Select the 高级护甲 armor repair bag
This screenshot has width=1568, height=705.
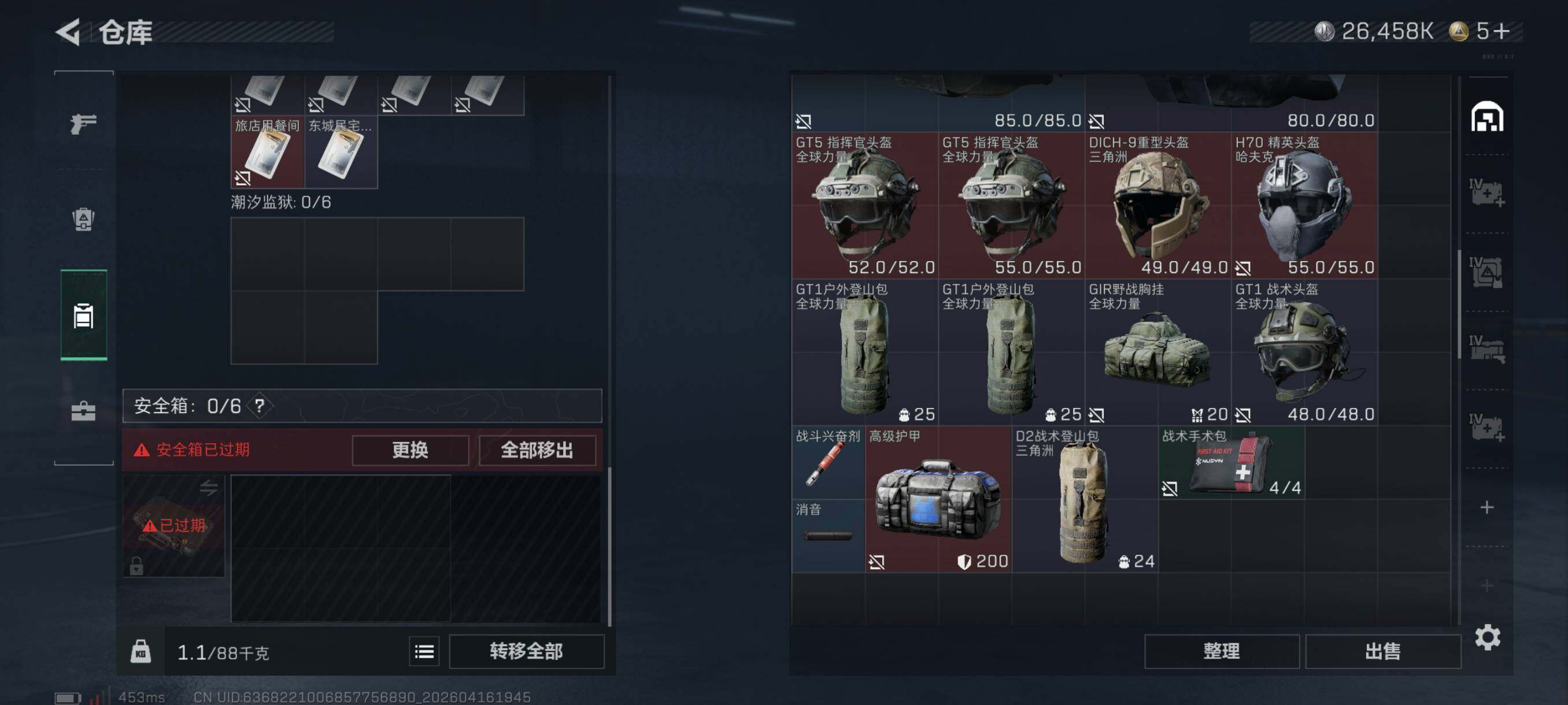pyautogui.click(x=938, y=499)
